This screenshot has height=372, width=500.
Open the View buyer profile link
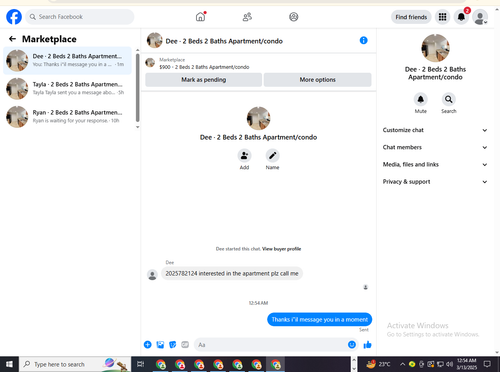coord(281,249)
